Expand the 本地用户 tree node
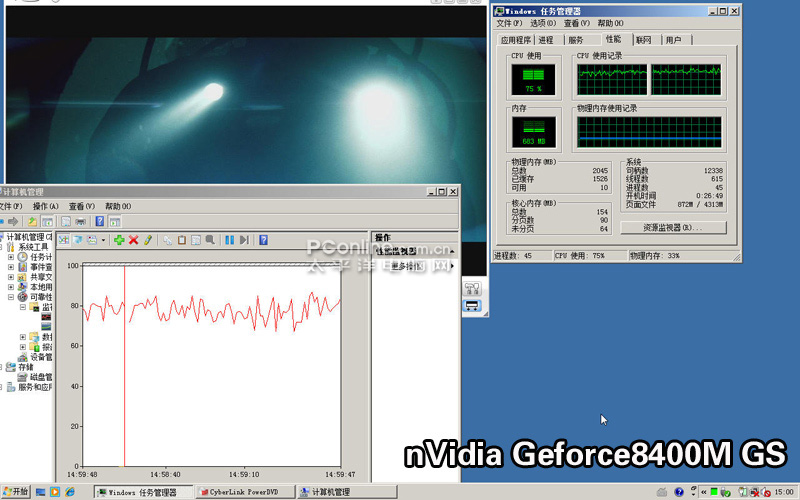Viewport: 800px width, 500px height. (11, 287)
